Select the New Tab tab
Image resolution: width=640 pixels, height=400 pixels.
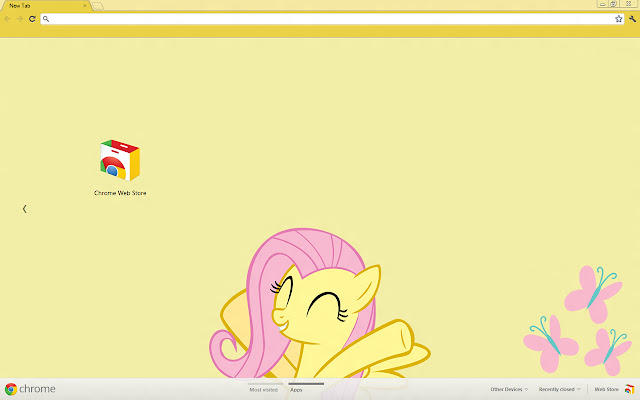click(45, 6)
